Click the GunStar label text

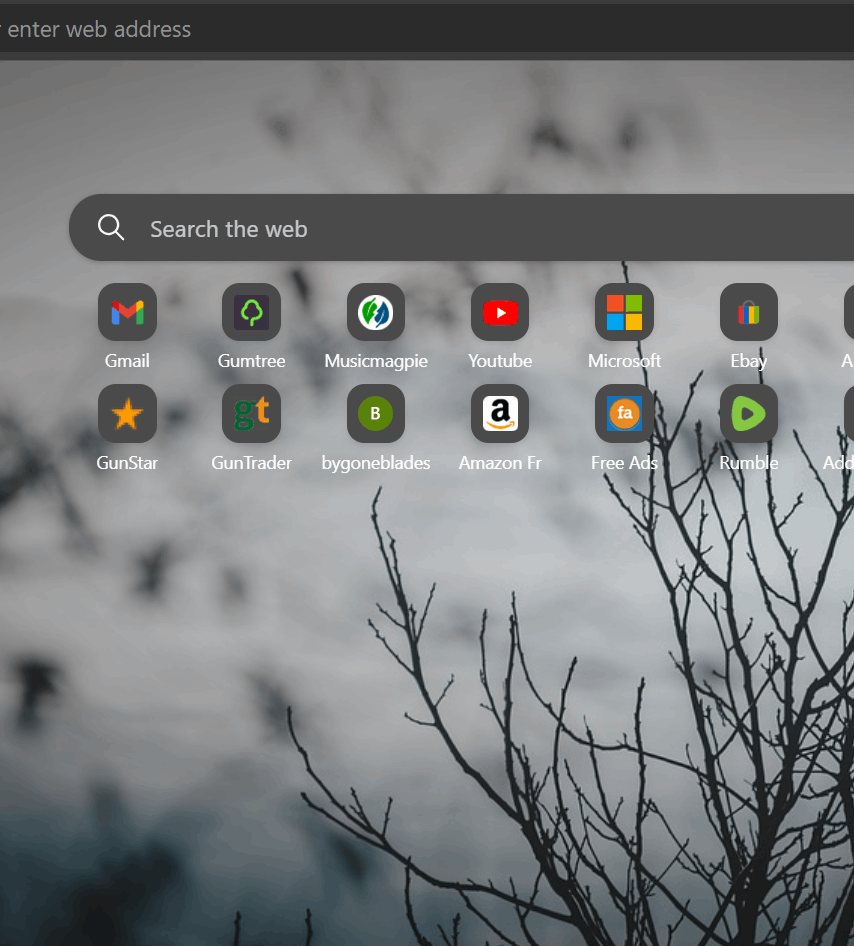[127, 463]
